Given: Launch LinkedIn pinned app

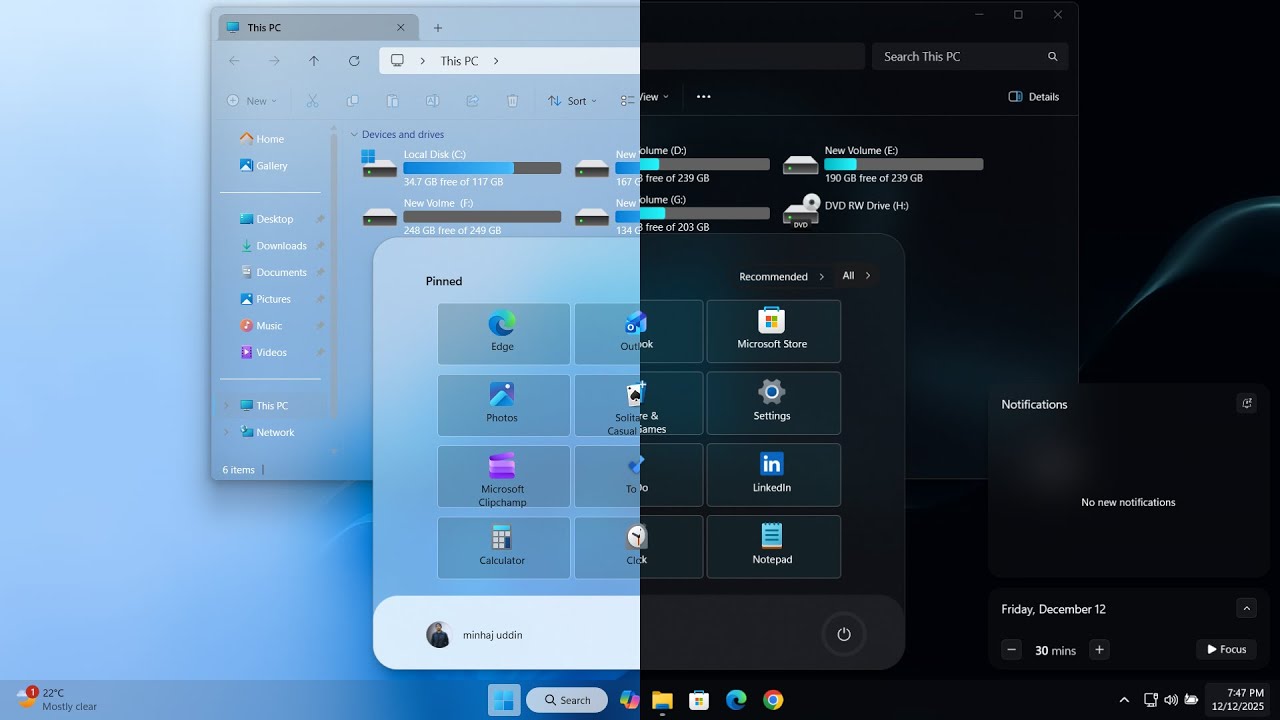Looking at the screenshot, I should pos(773,475).
